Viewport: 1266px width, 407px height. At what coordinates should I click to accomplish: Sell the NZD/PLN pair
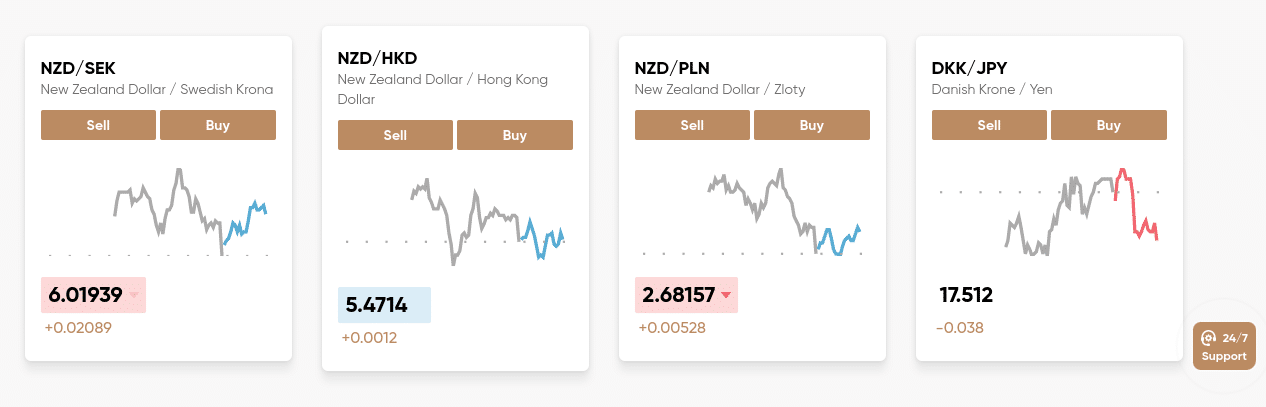coord(692,125)
